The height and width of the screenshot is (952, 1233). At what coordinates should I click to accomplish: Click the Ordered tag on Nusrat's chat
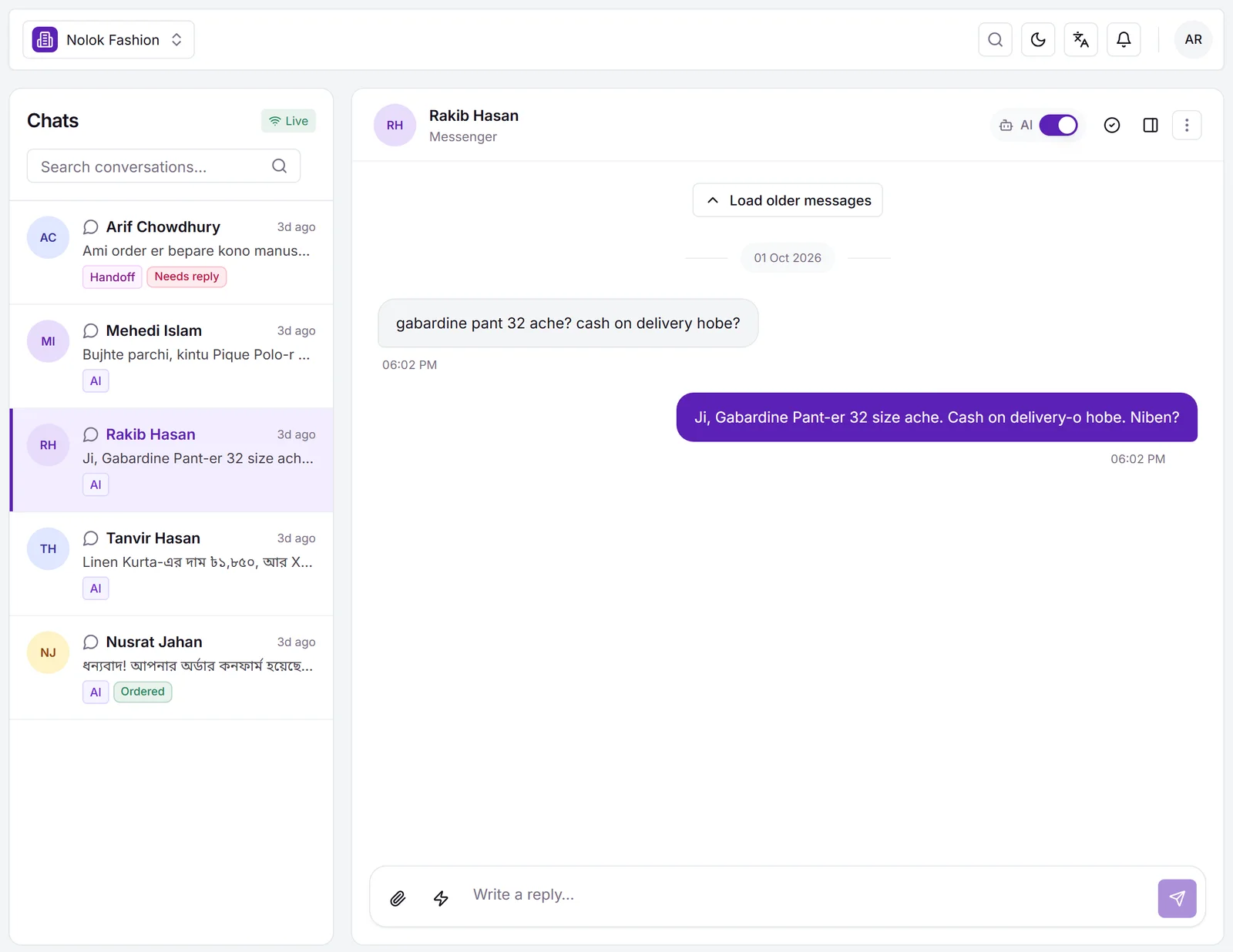(143, 692)
